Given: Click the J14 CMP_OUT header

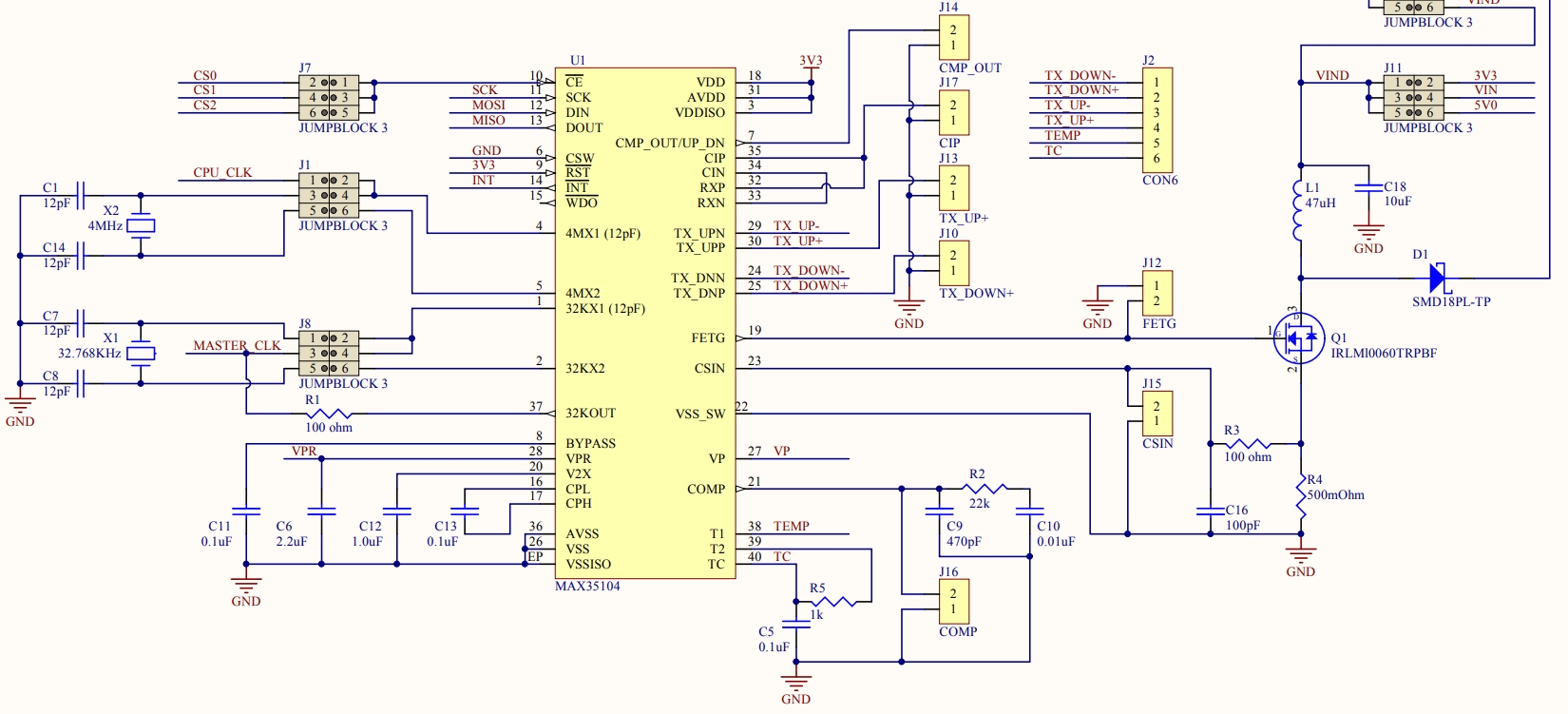Looking at the screenshot, I should coord(953,38).
